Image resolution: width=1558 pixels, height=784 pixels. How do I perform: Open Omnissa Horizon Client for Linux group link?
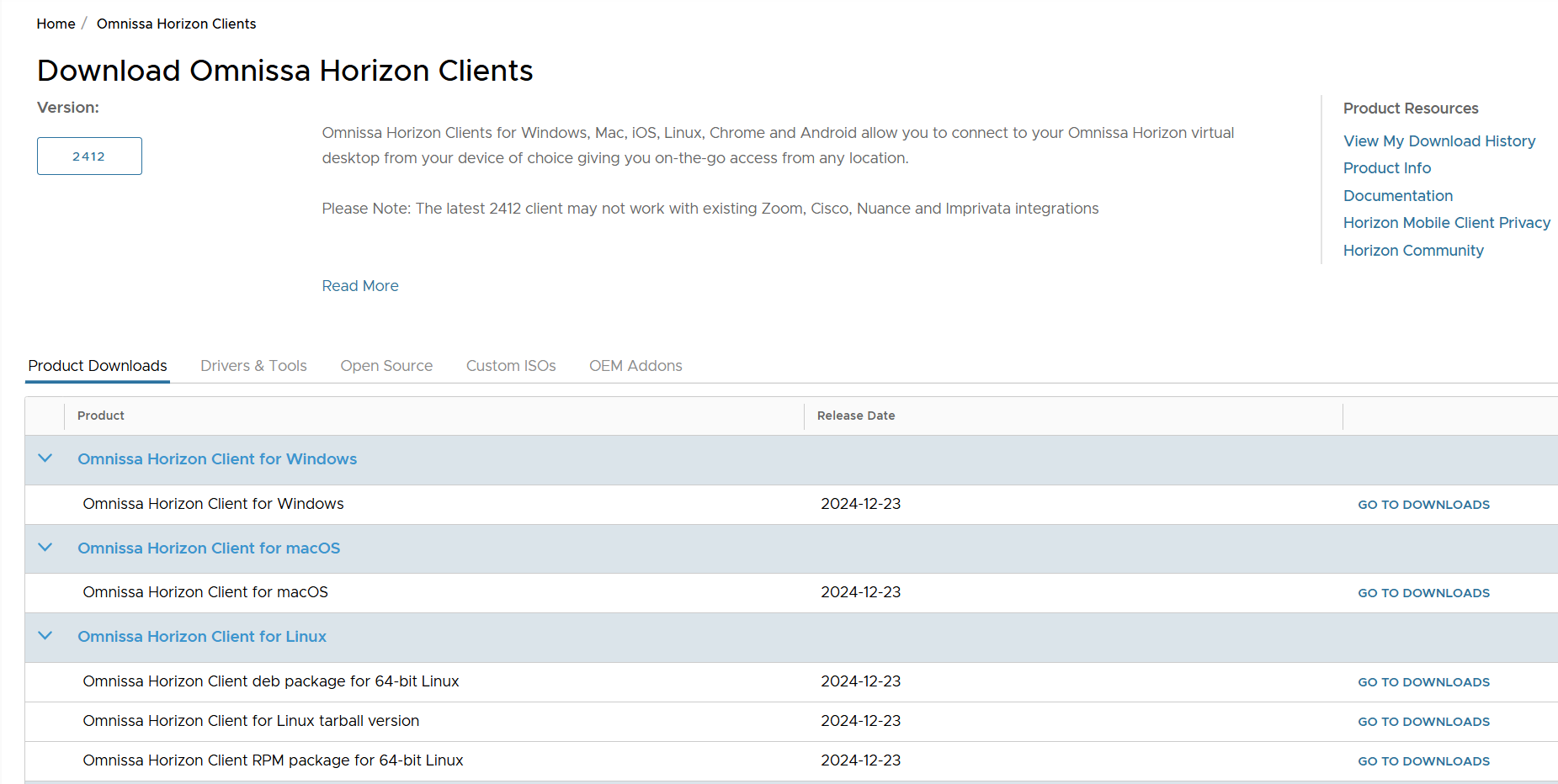click(202, 637)
